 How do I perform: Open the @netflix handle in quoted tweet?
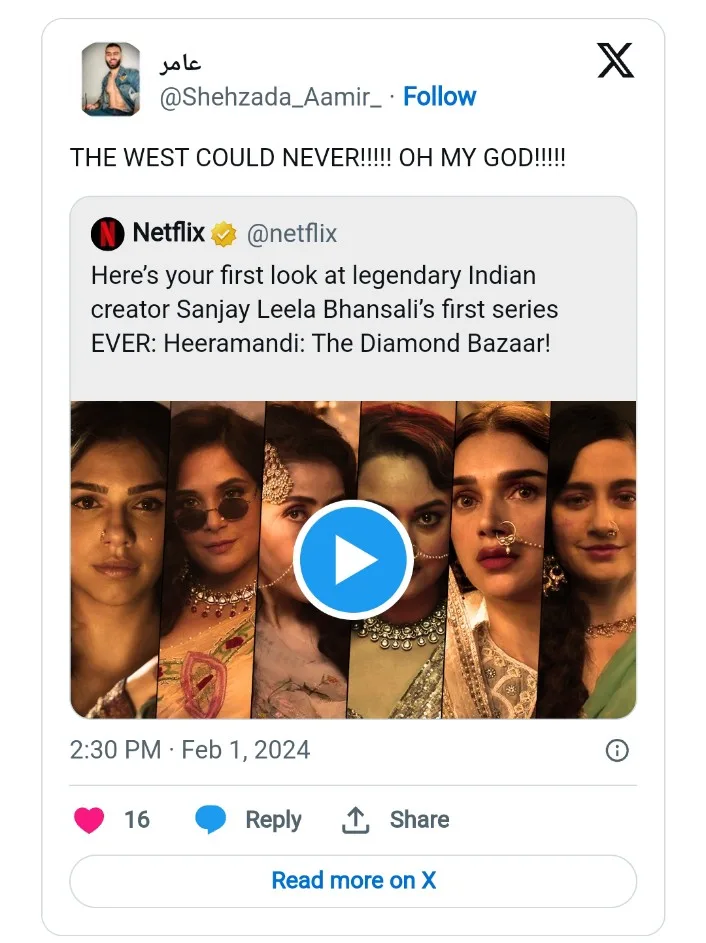click(292, 234)
